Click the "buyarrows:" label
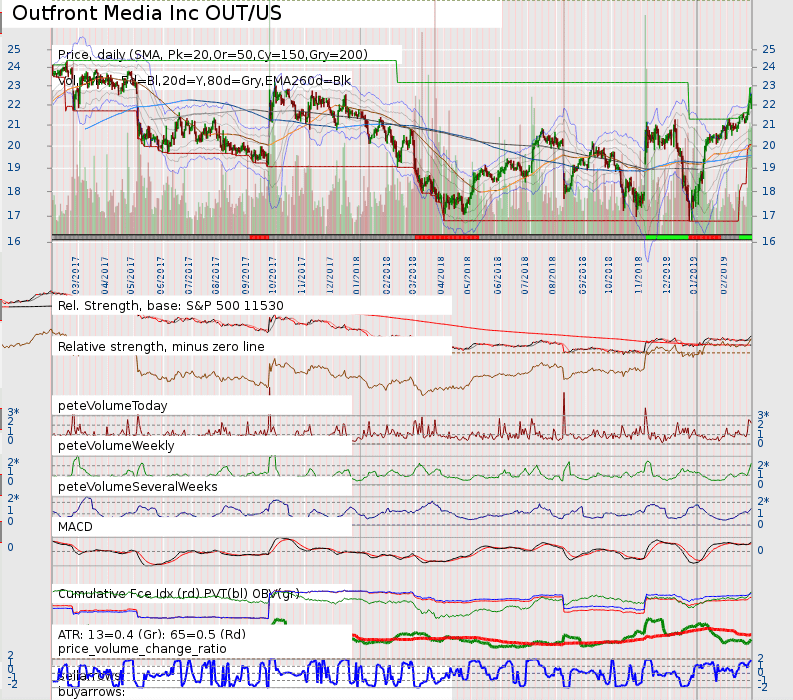The height and width of the screenshot is (700, 793). 92,692
